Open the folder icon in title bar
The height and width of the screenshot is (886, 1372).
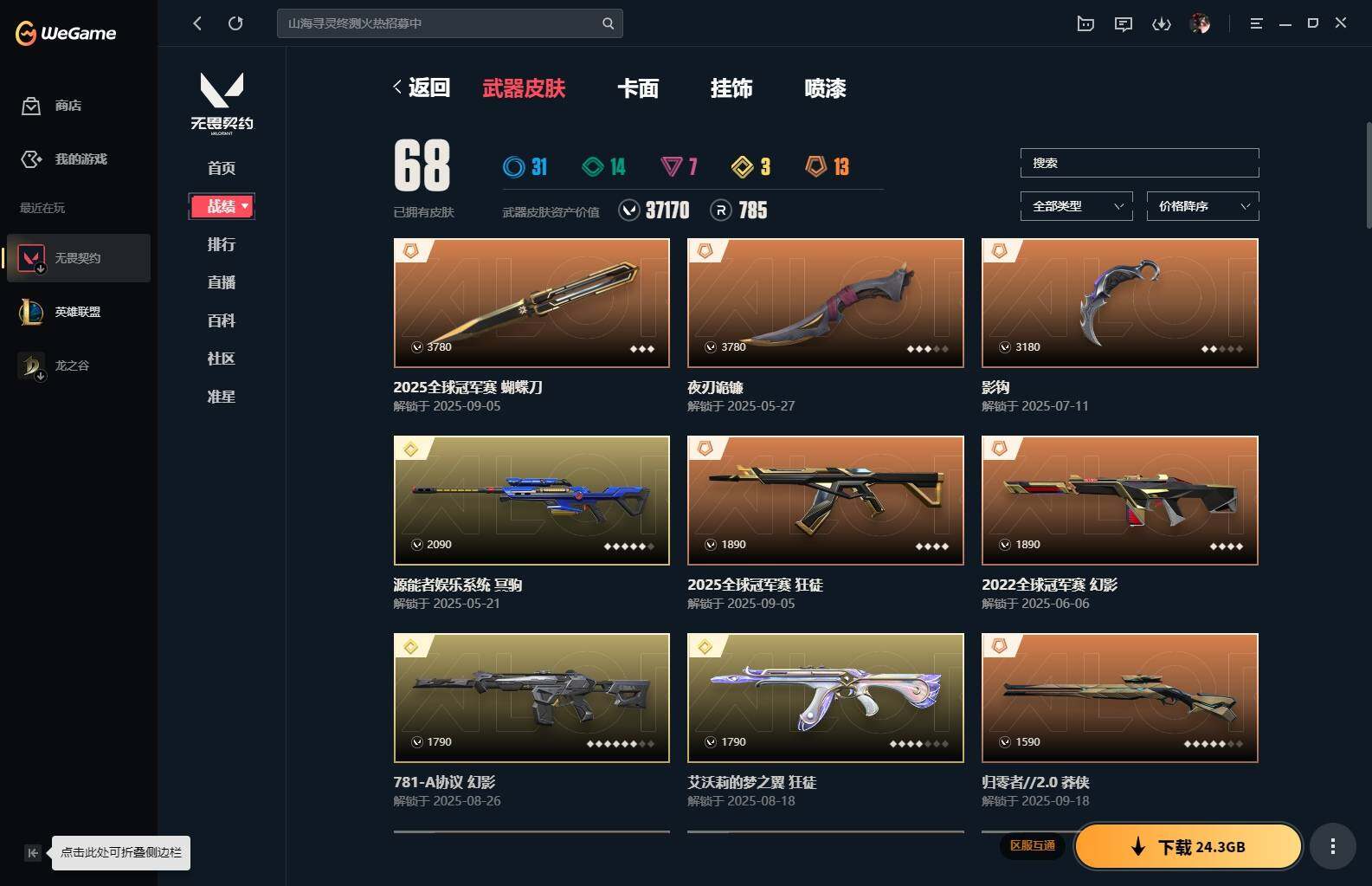point(1085,23)
